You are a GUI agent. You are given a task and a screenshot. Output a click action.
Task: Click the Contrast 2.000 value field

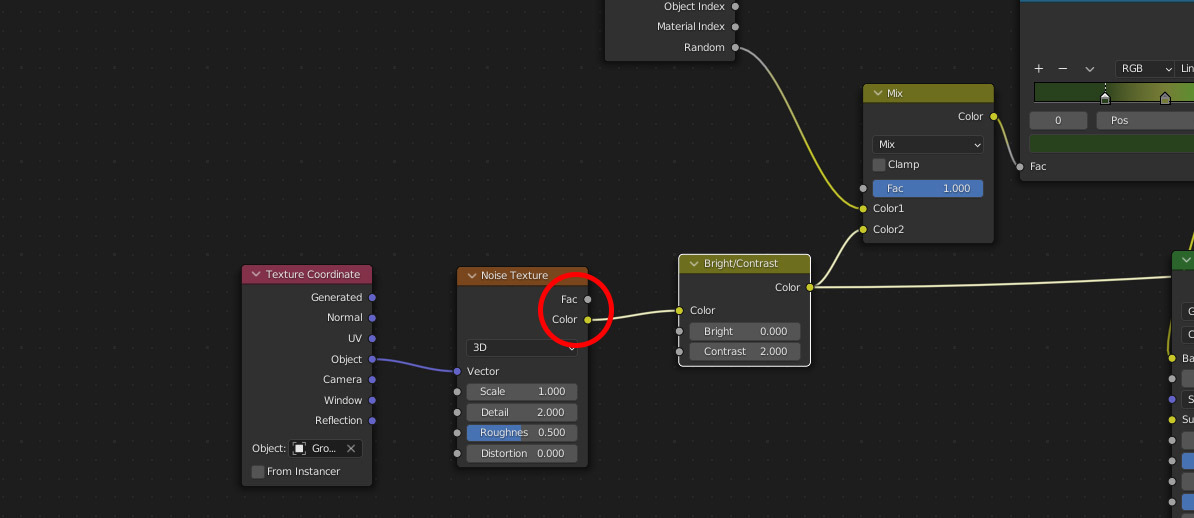click(x=745, y=351)
